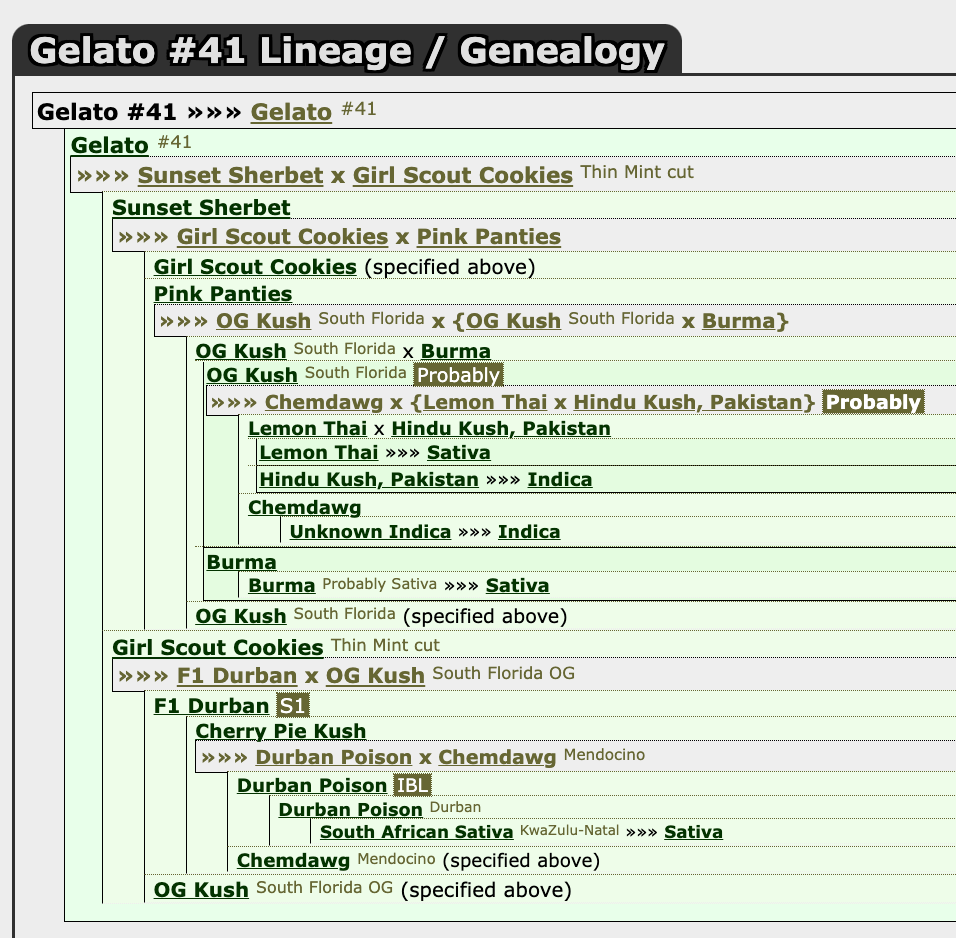The height and width of the screenshot is (938, 956).
Task: Select Girl Scout Cookies Thin Mint cut heading
Action: click(x=218, y=648)
